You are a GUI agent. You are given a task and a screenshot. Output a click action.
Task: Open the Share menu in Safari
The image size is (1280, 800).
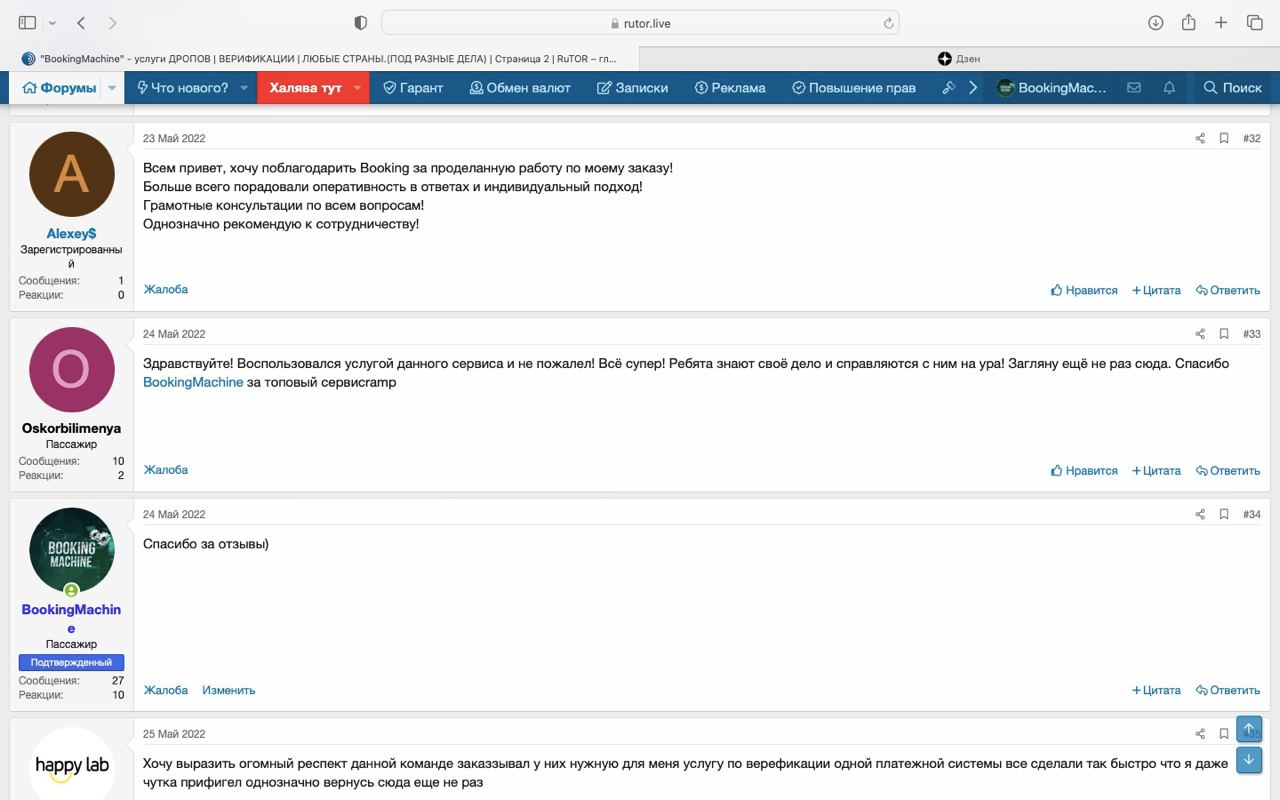click(1188, 22)
